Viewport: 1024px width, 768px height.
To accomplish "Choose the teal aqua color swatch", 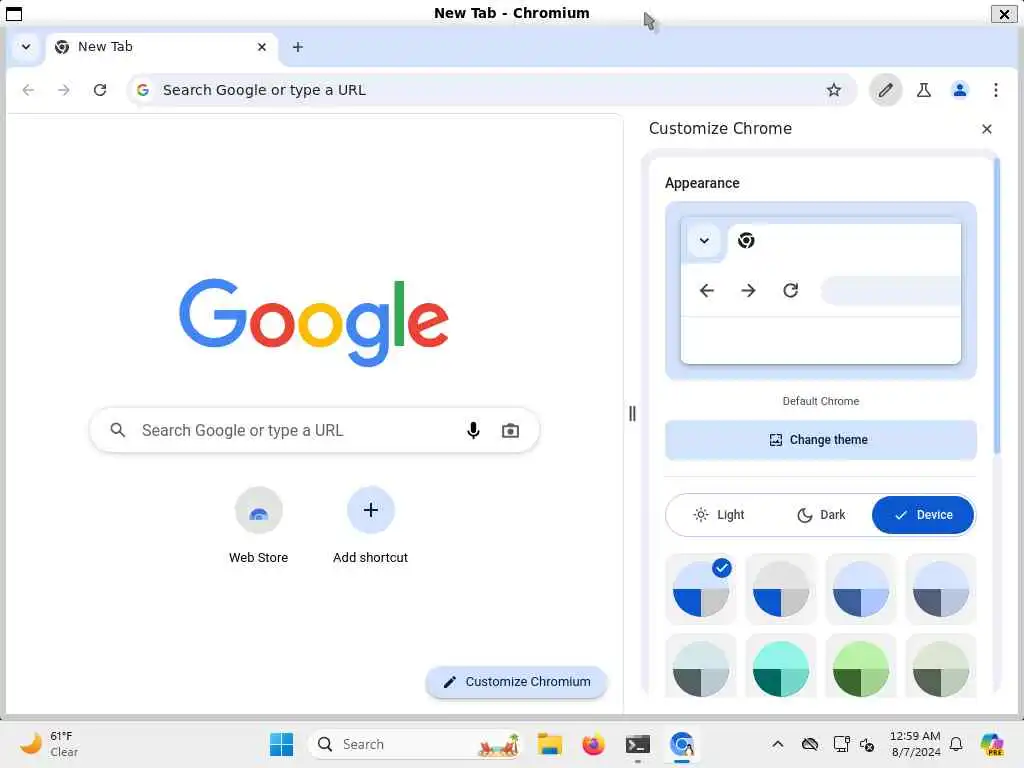I will [x=780, y=667].
